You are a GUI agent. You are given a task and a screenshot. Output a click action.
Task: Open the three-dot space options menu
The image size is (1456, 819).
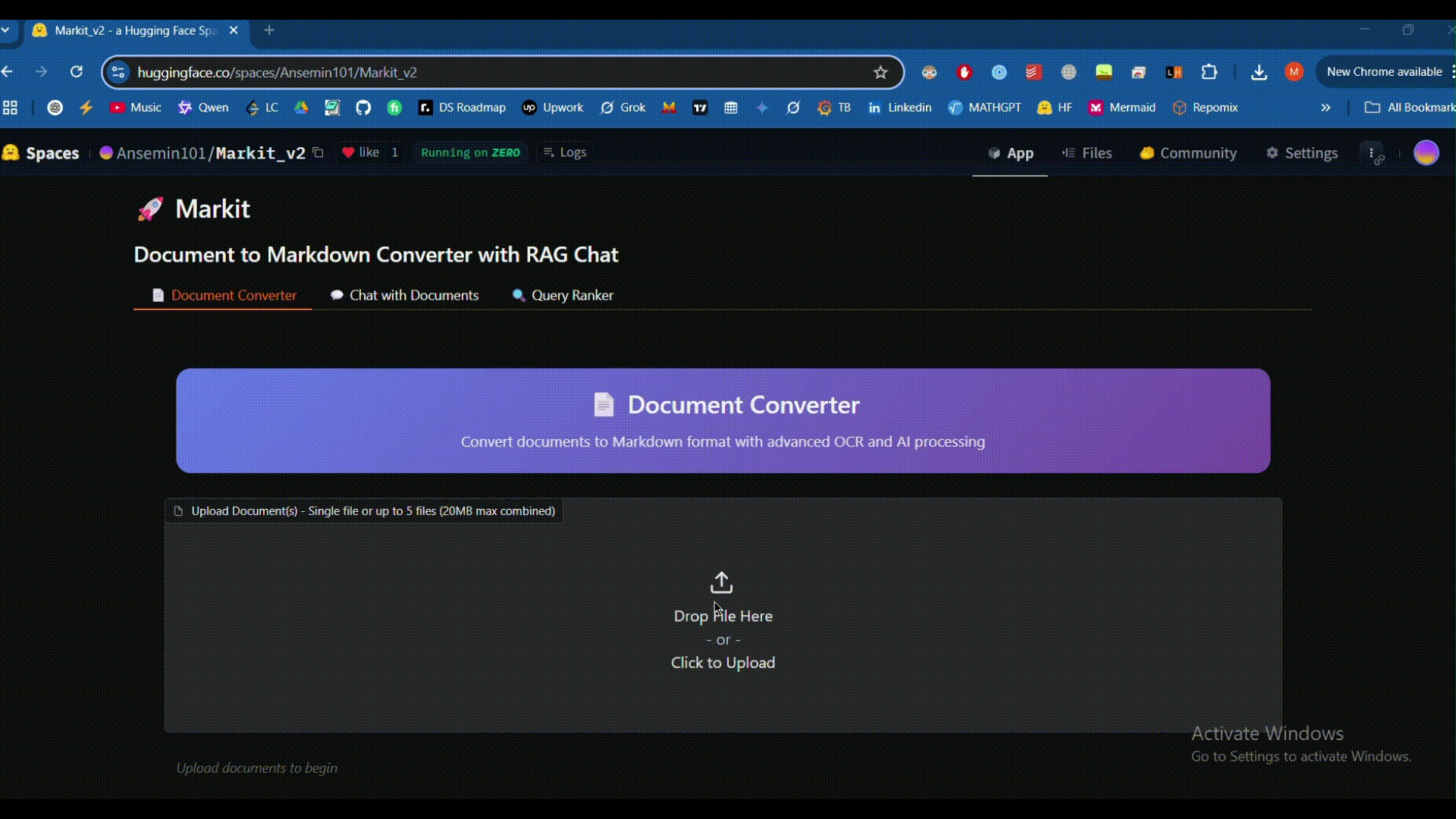[1372, 153]
